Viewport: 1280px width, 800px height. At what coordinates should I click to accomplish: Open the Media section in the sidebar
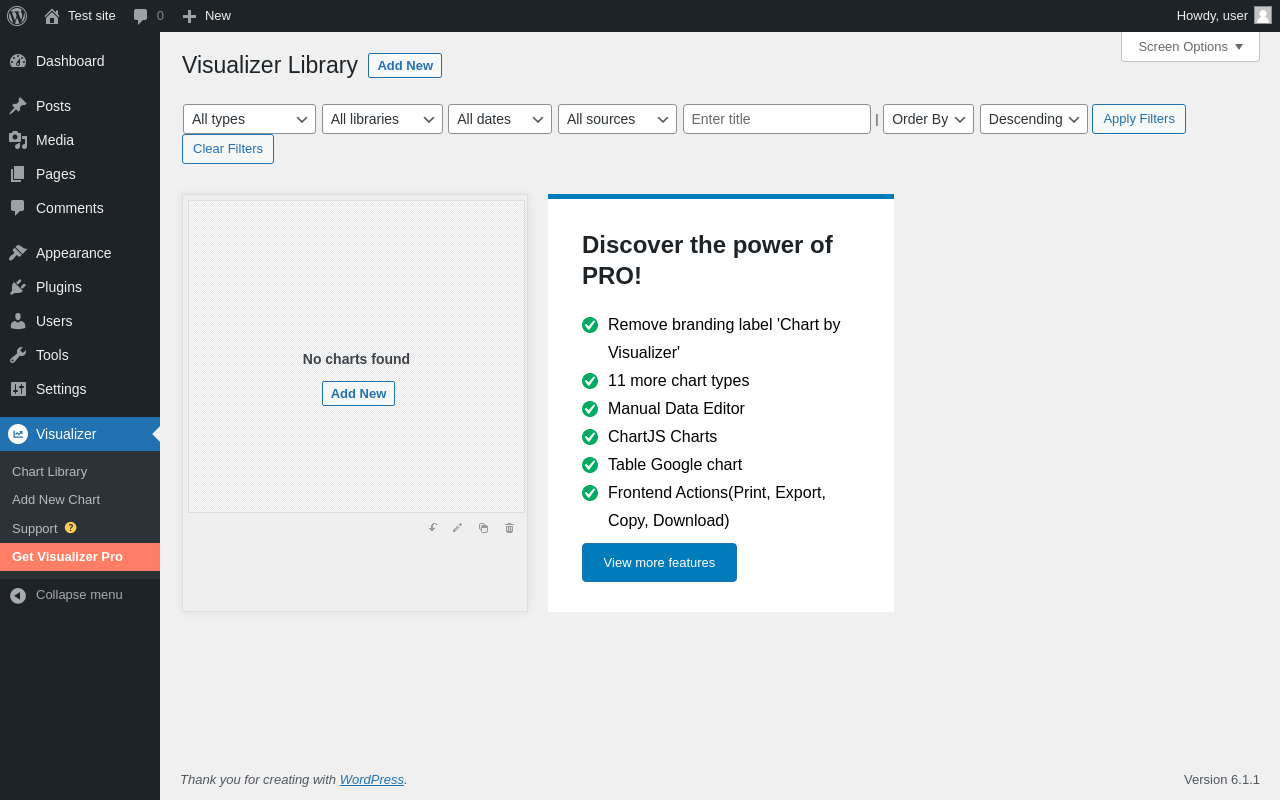(80, 140)
